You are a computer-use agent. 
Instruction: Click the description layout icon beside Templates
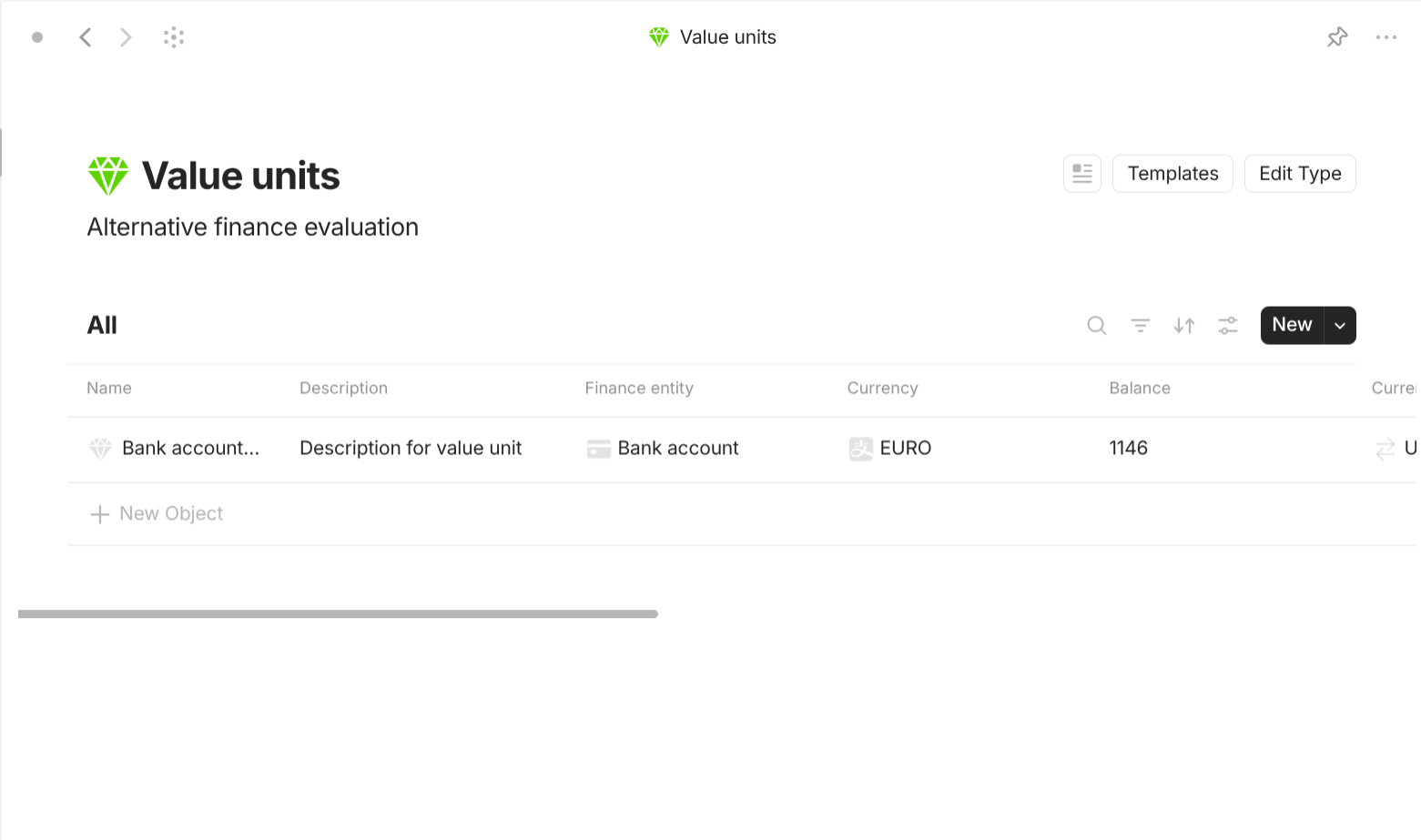[1081, 173]
